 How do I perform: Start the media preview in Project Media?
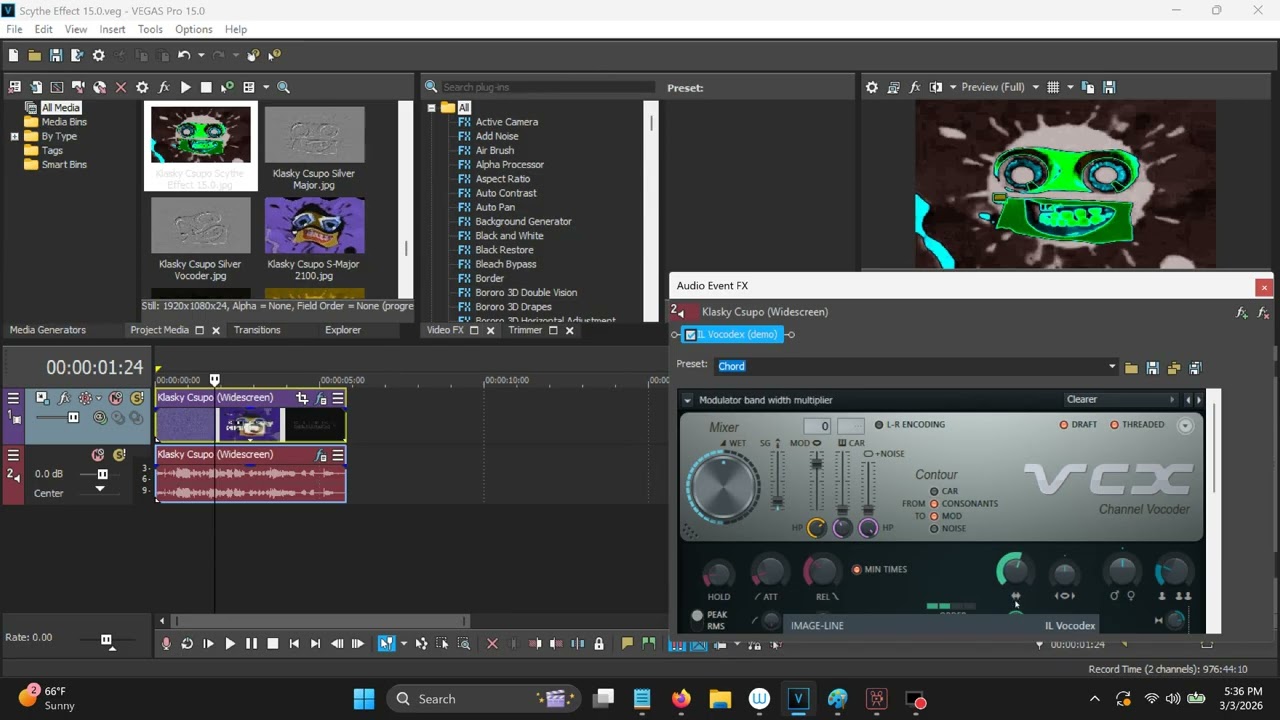click(x=185, y=87)
